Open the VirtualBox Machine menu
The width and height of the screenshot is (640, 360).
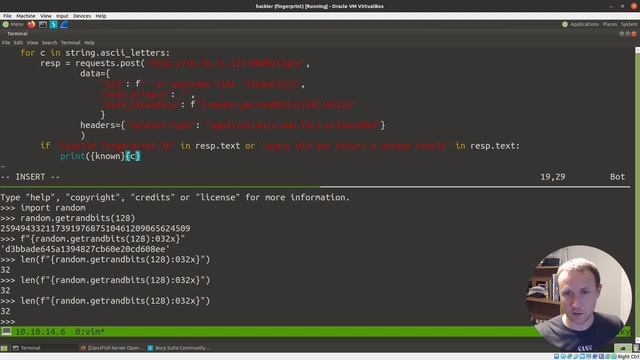pos(26,16)
